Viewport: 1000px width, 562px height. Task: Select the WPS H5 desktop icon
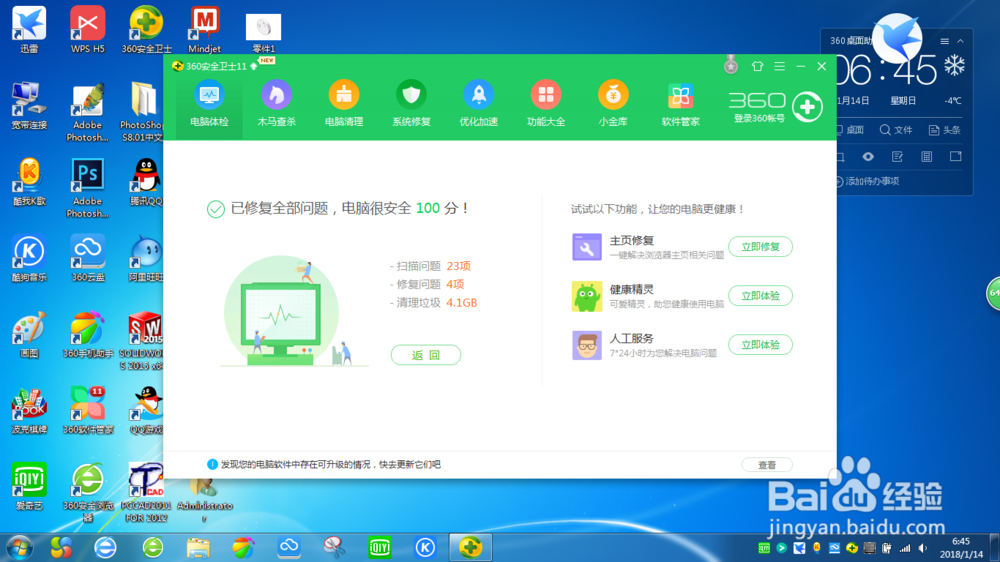point(87,30)
